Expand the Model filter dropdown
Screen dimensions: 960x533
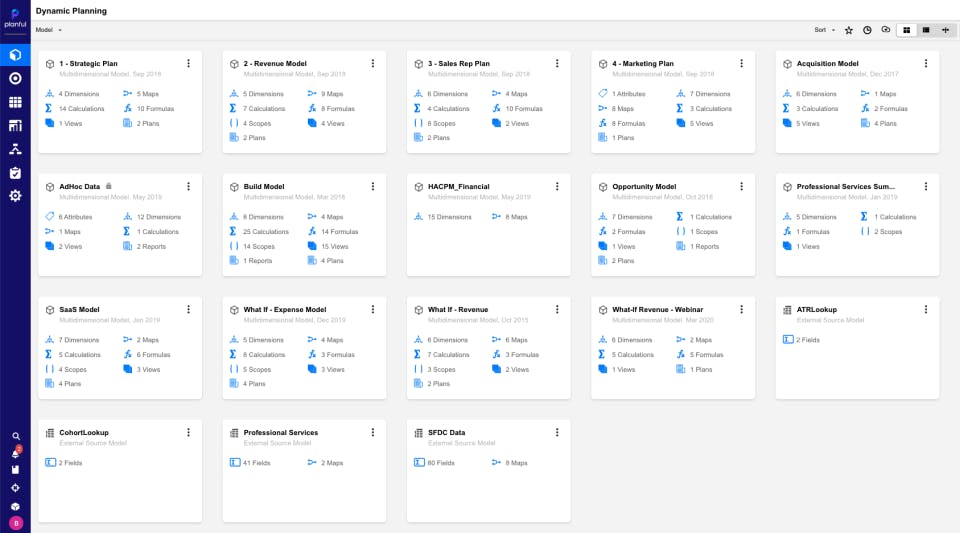[48, 30]
